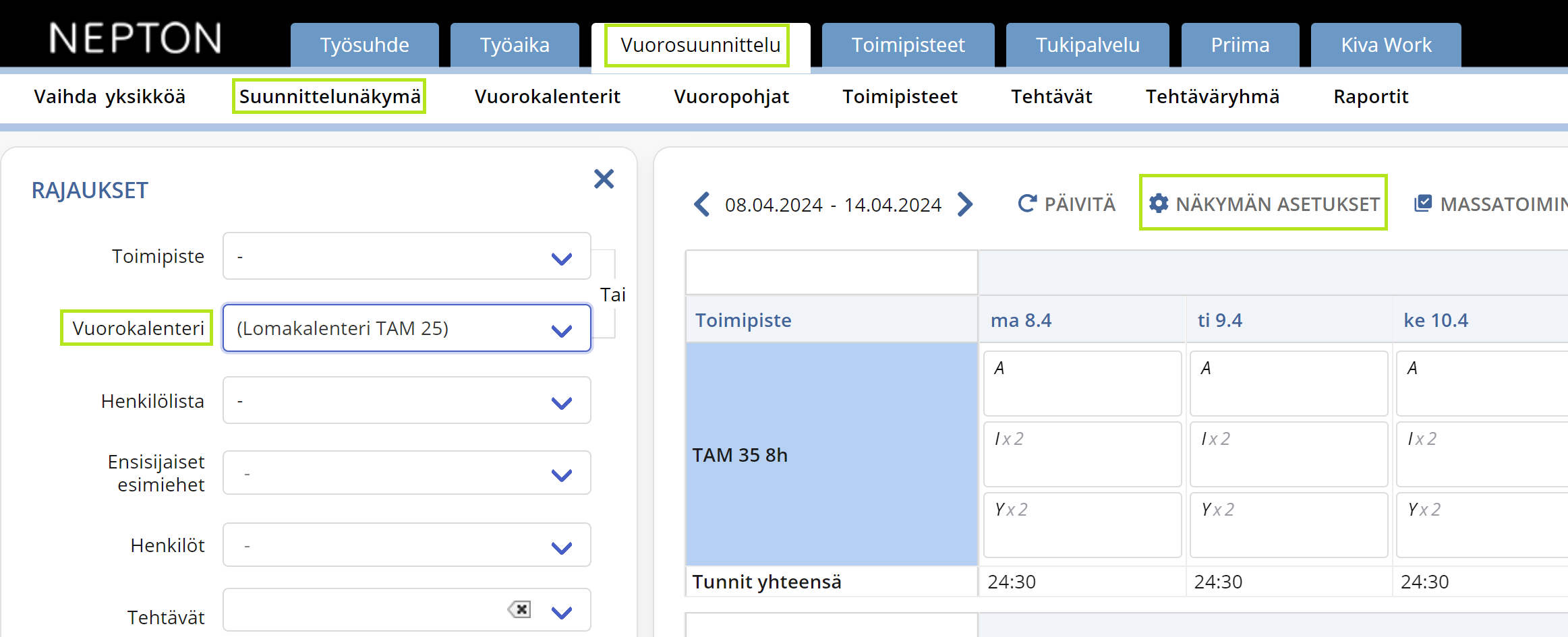
Task: Open shift A on ti 9.4
Action: tap(1289, 383)
